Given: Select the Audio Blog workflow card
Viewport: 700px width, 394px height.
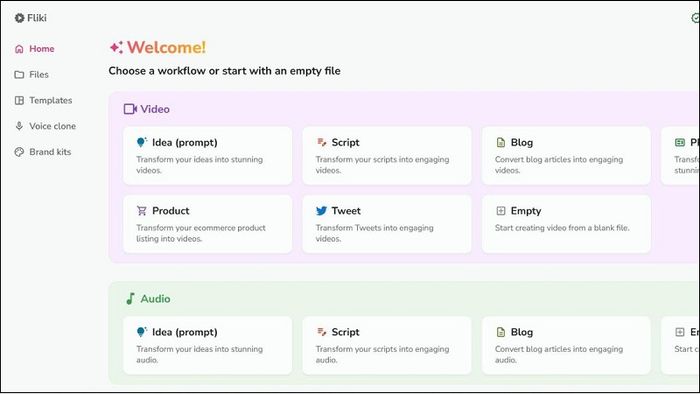Looking at the screenshot, I should point(566,345).
